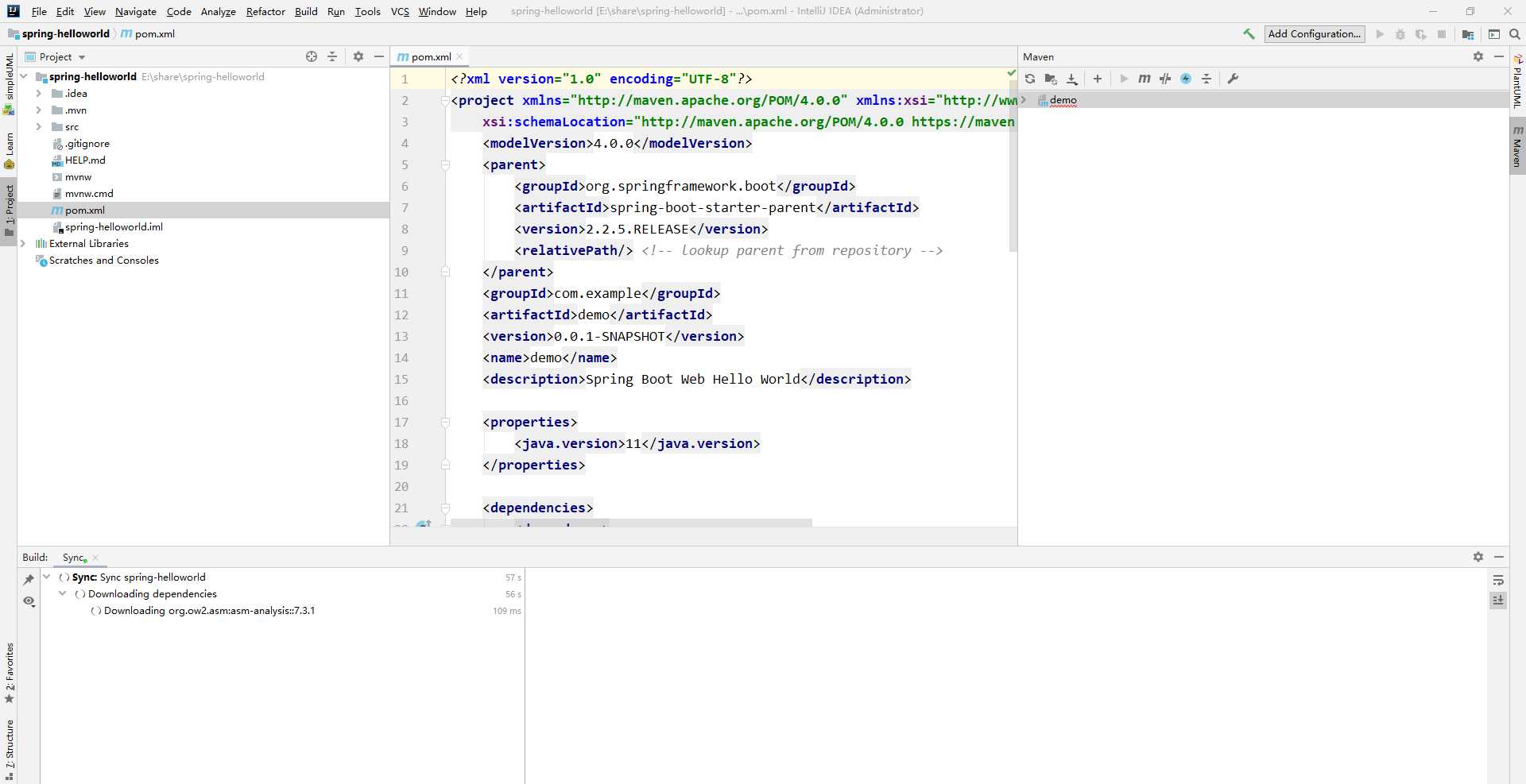This screenshot has width=1526, height=784.
Task: Open the Project Structure dialog icon
Action: coord(1468,34)
